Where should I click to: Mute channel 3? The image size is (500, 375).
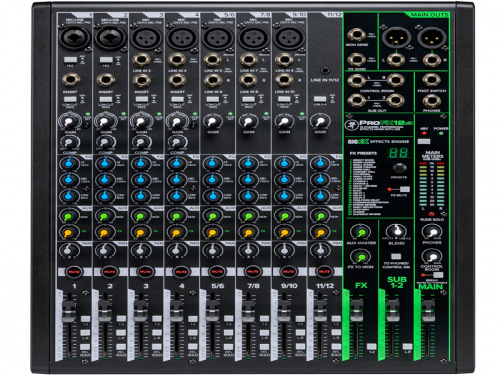[x=145, y=272]
